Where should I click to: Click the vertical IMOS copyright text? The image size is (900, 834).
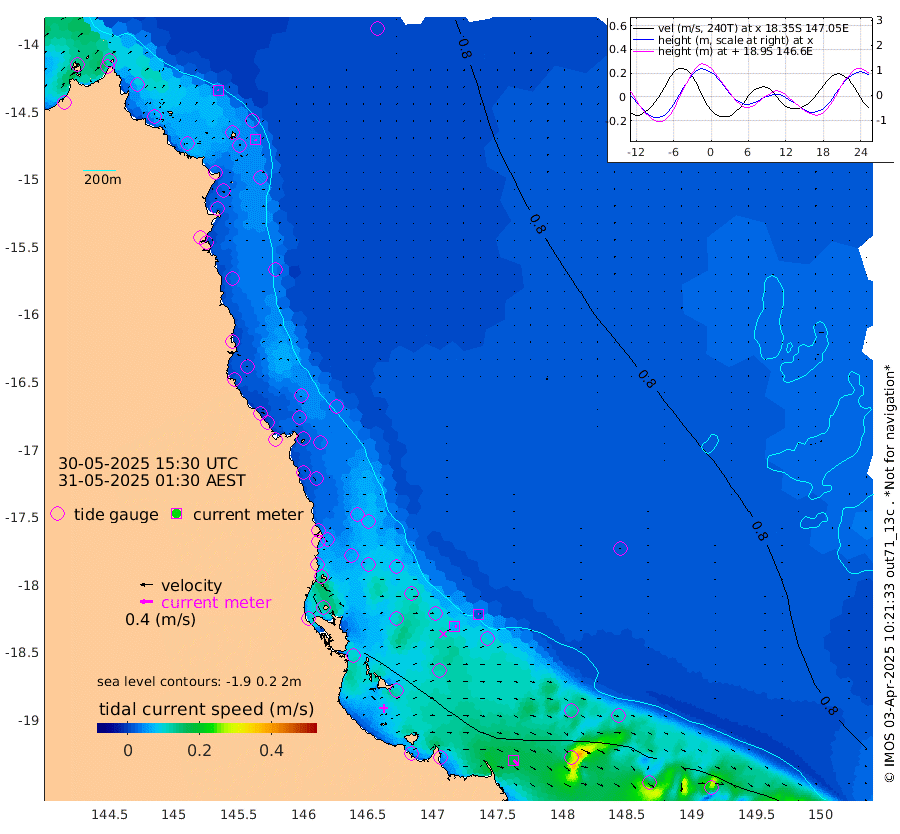(x=889, y=573)
